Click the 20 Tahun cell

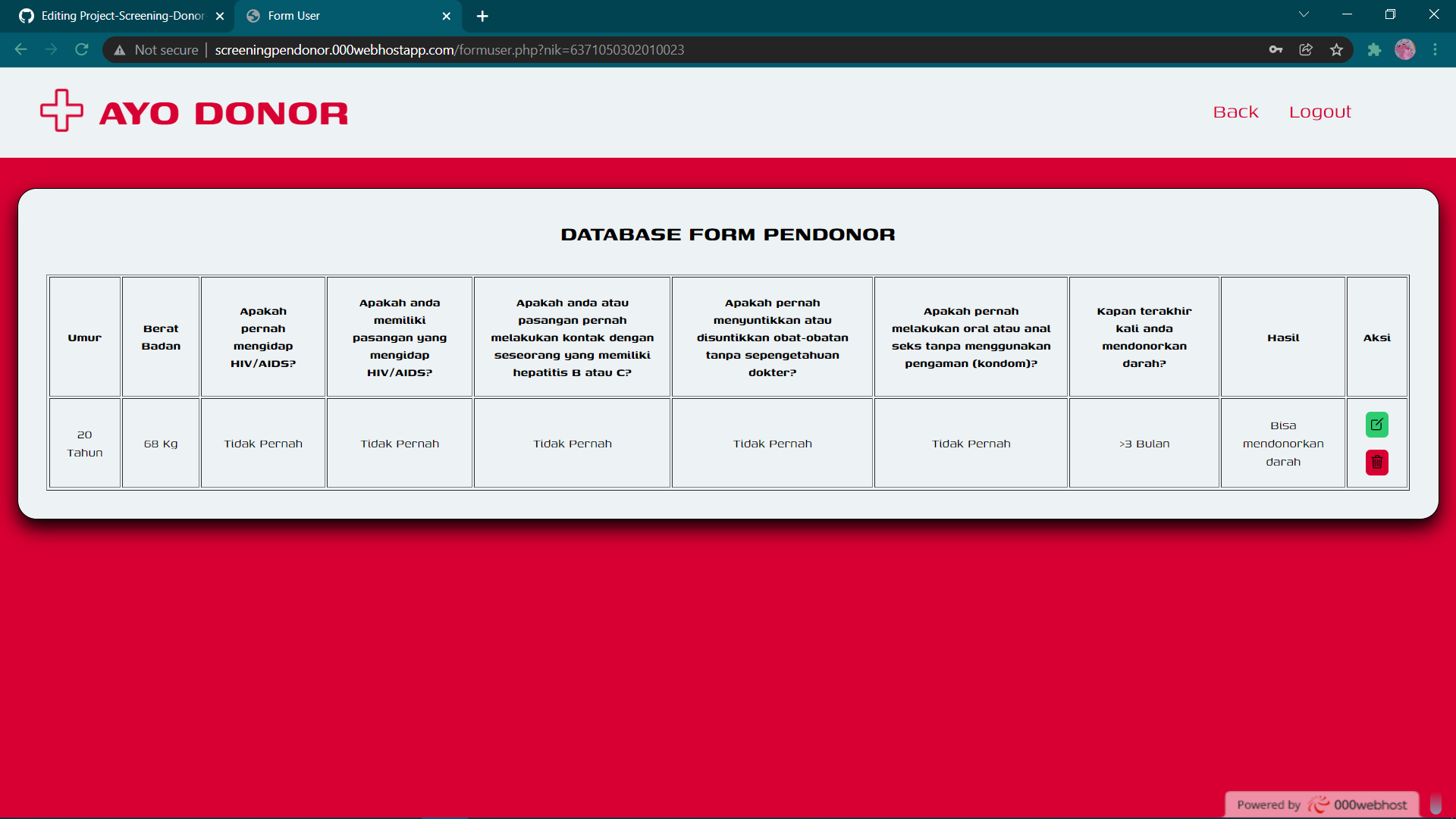(x=85, y=444)
